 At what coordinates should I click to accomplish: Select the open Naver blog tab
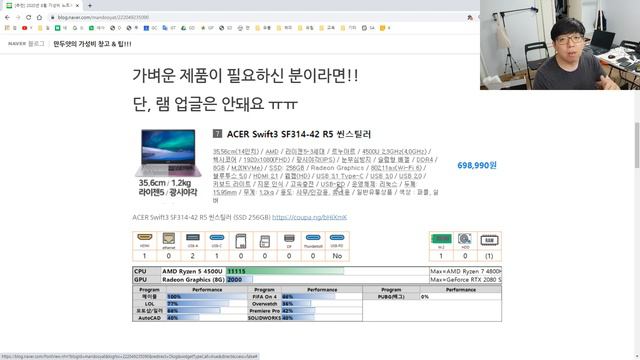(x=42, y=6)
